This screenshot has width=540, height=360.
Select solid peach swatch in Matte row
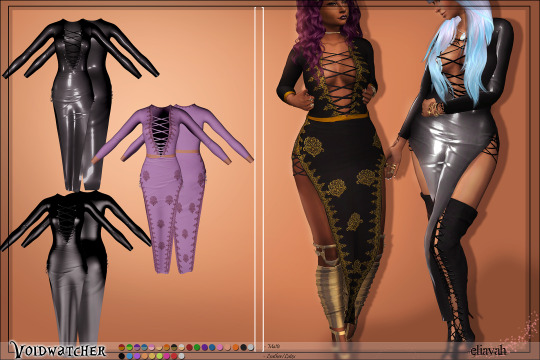click(x=227, y=347)
